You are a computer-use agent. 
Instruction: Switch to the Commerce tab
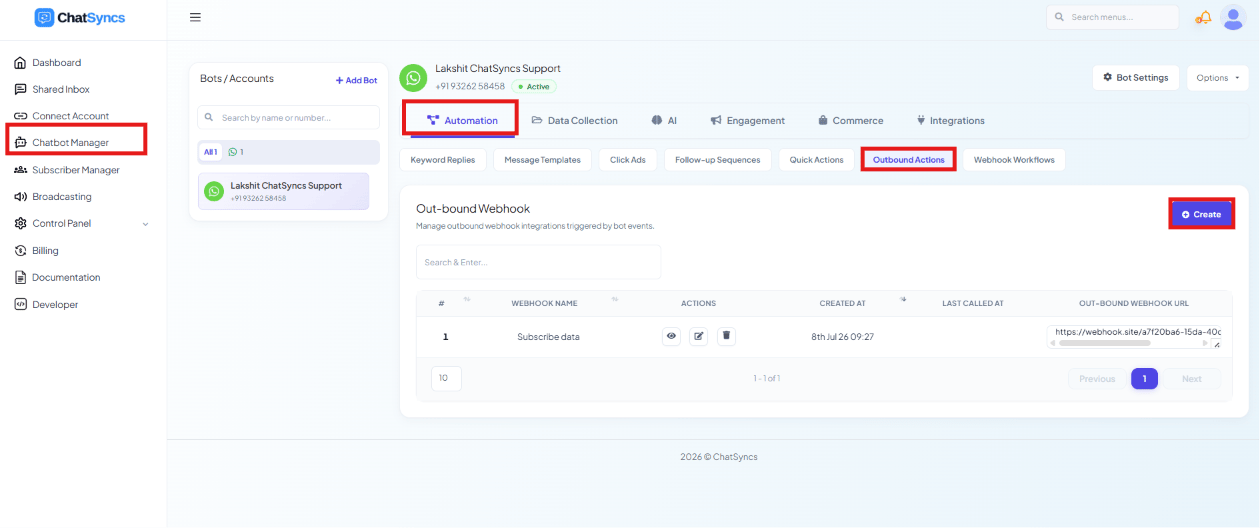tap(850, 120)
